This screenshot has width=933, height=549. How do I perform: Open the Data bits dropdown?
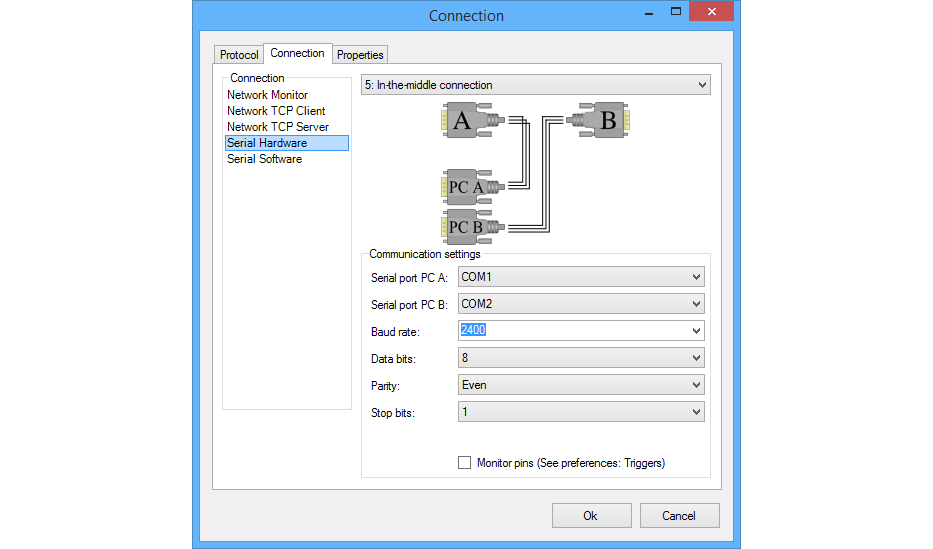[x=581, y=358]
